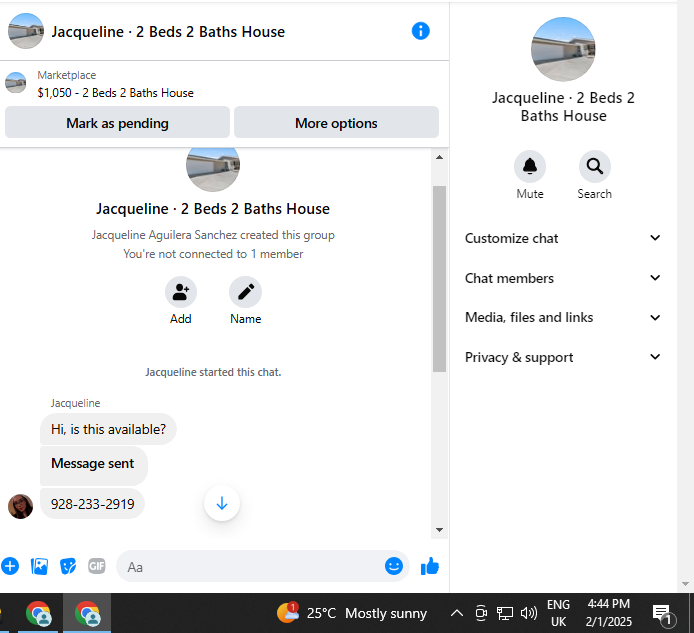Click the house photo above group name
Screen dimensions: 694x633
click(x=213, y=169)
